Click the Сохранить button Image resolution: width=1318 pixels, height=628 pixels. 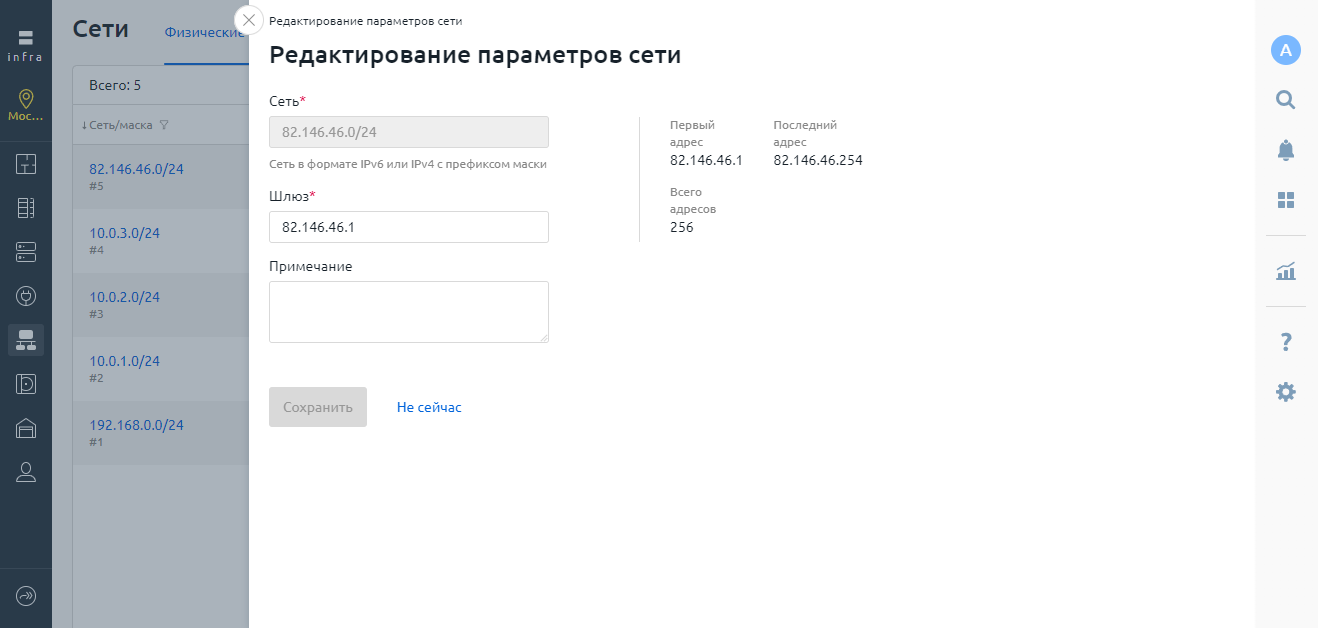318,407
